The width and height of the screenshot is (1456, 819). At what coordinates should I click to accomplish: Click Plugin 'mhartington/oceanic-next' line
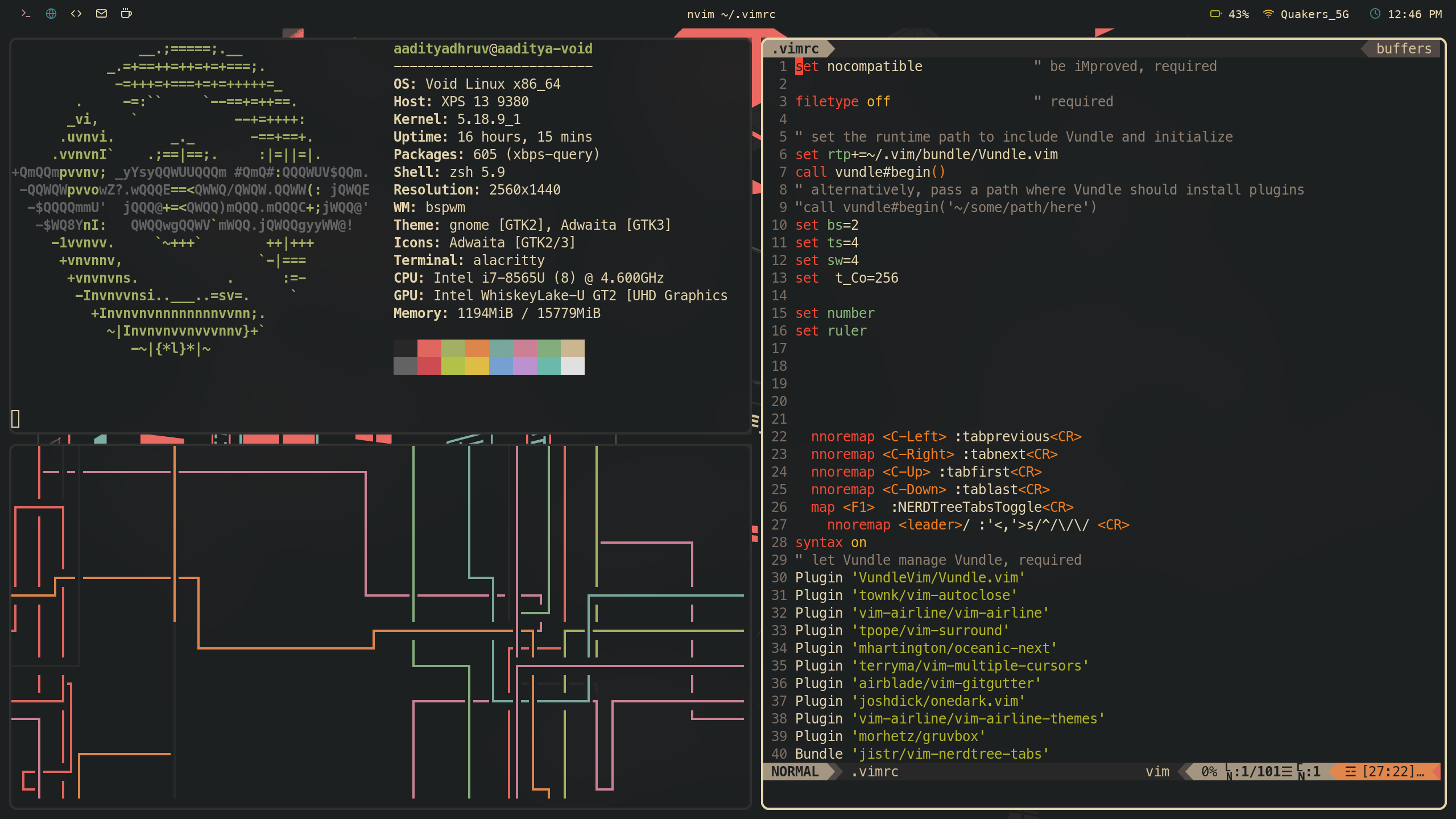point(926,648)
